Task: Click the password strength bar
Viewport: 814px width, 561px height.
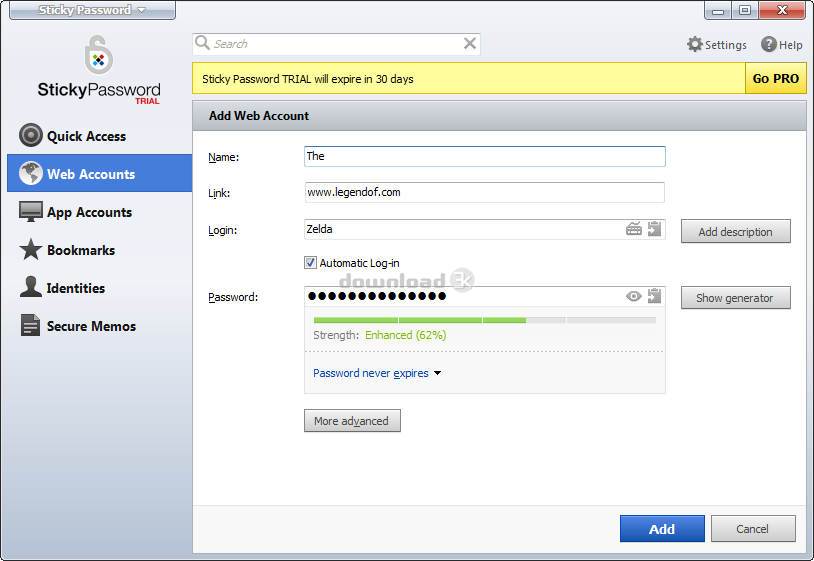Action: [x=484, y=320]
